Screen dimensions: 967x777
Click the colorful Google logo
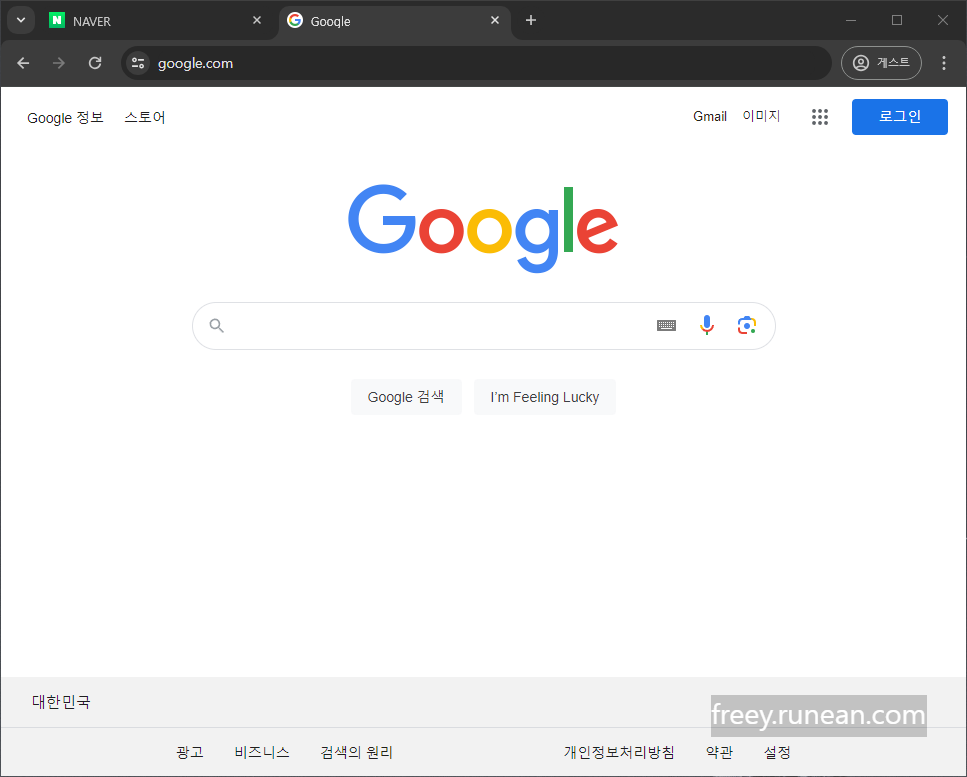[483, 227]
